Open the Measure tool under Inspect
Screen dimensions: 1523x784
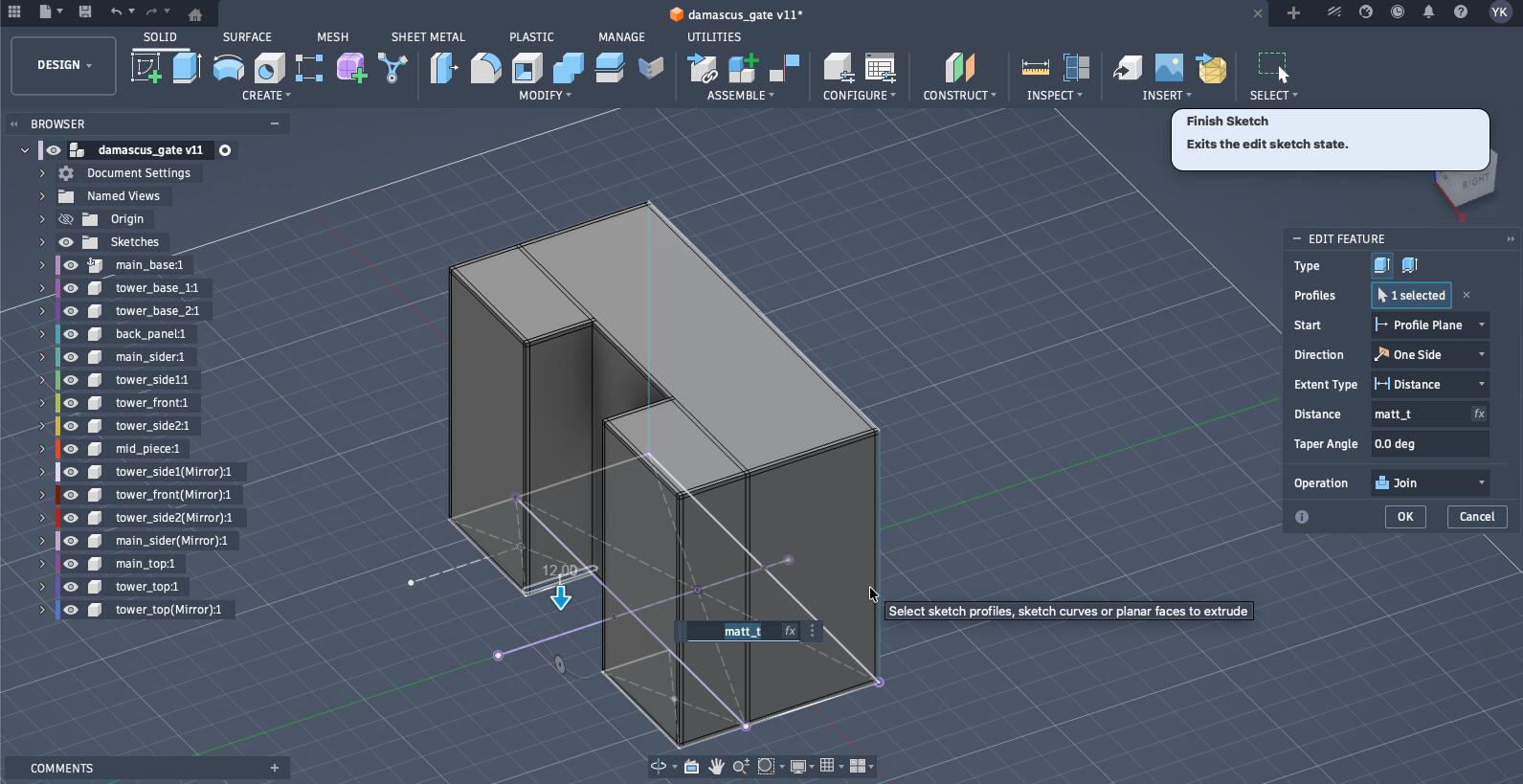pos(1035,68)
